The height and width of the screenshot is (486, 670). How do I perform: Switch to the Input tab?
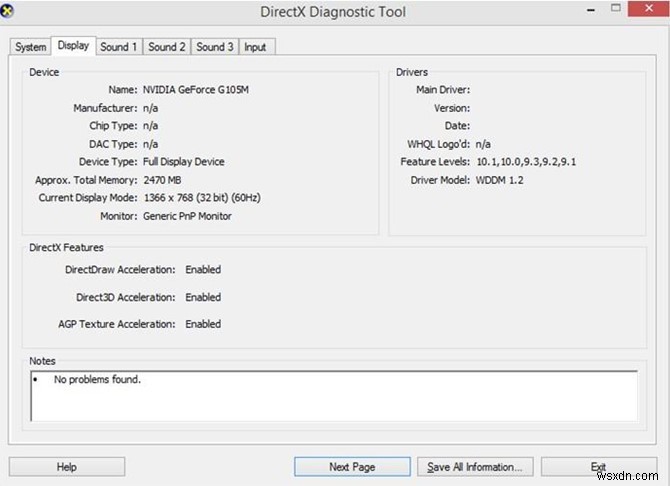click(x=256, y=47)
